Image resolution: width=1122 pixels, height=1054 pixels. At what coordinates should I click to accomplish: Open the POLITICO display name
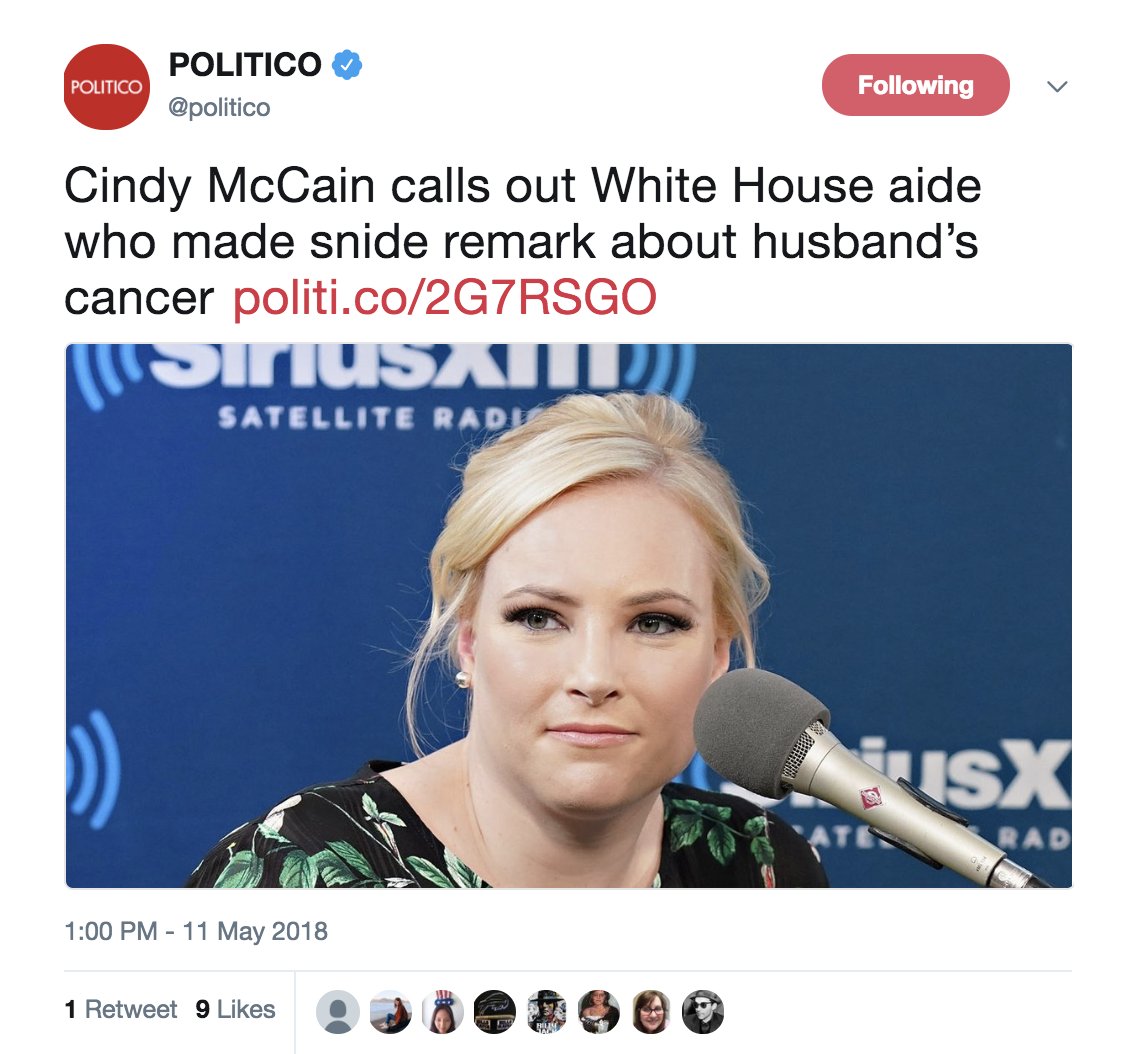245,65
